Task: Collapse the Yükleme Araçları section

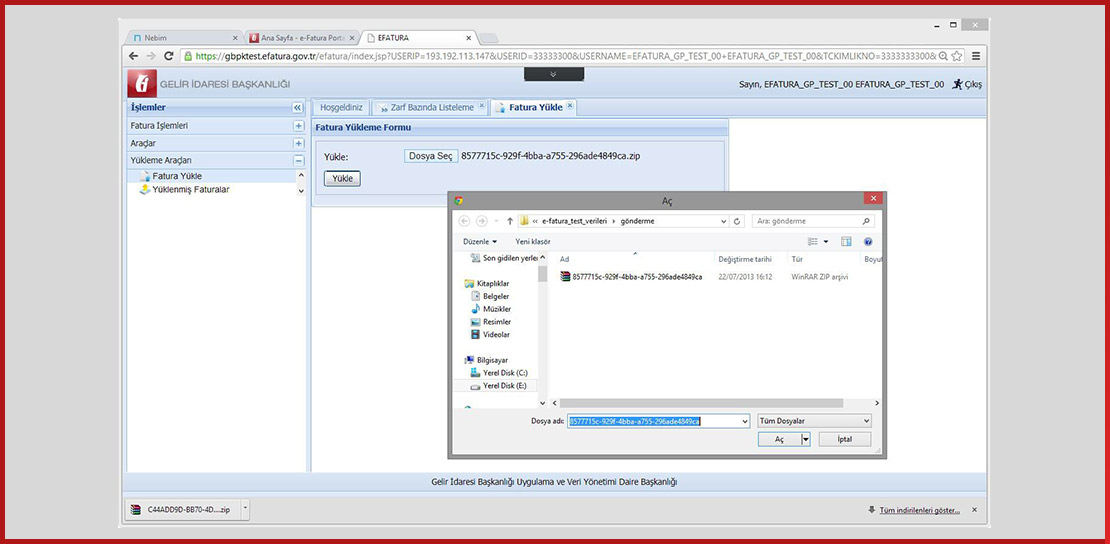Action: [299, 161]
